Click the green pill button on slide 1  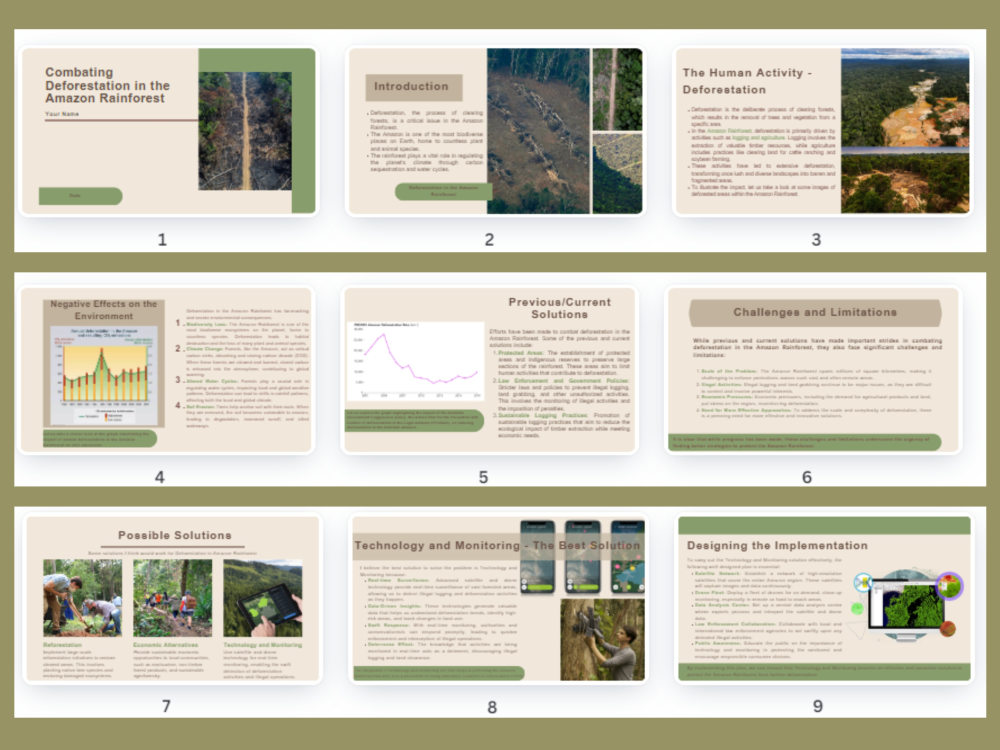tap(80, 196)
